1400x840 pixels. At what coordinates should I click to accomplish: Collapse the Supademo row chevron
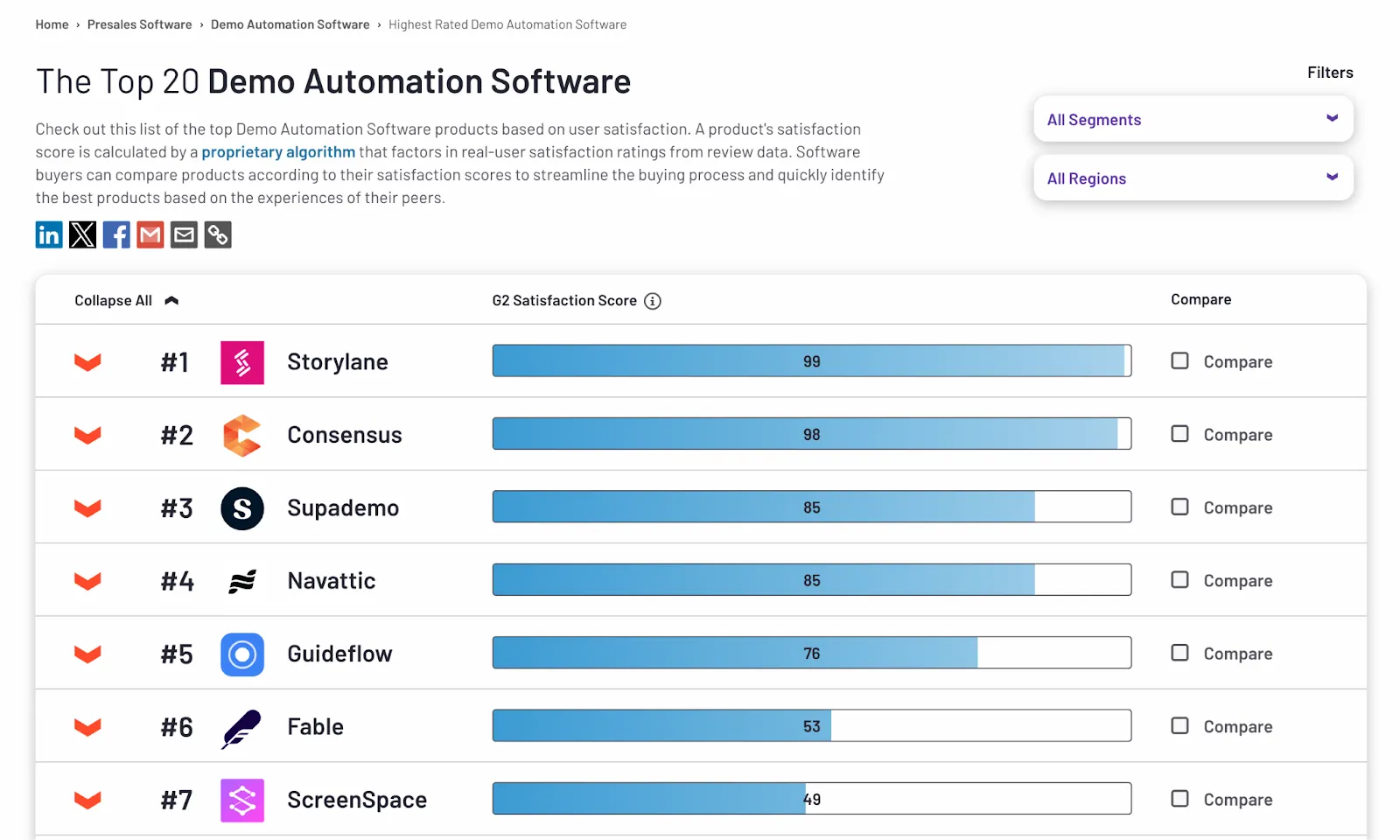[x=87, y=508]
